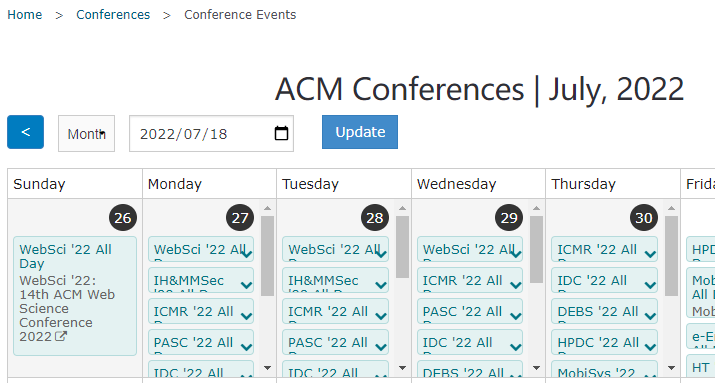
Task: Open Conferences breadcrumb link
Action: click(113, 15)
